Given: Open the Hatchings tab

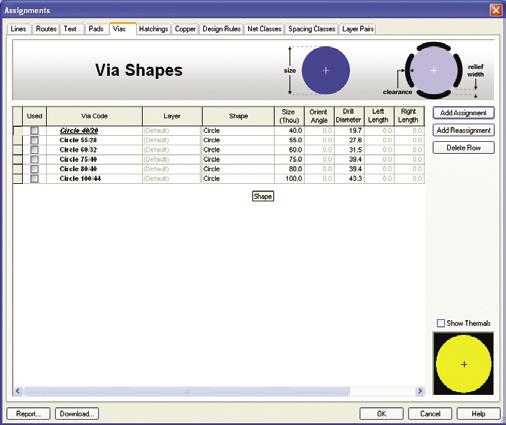Looking at the screenshot, I should click(x=153, y=29).
